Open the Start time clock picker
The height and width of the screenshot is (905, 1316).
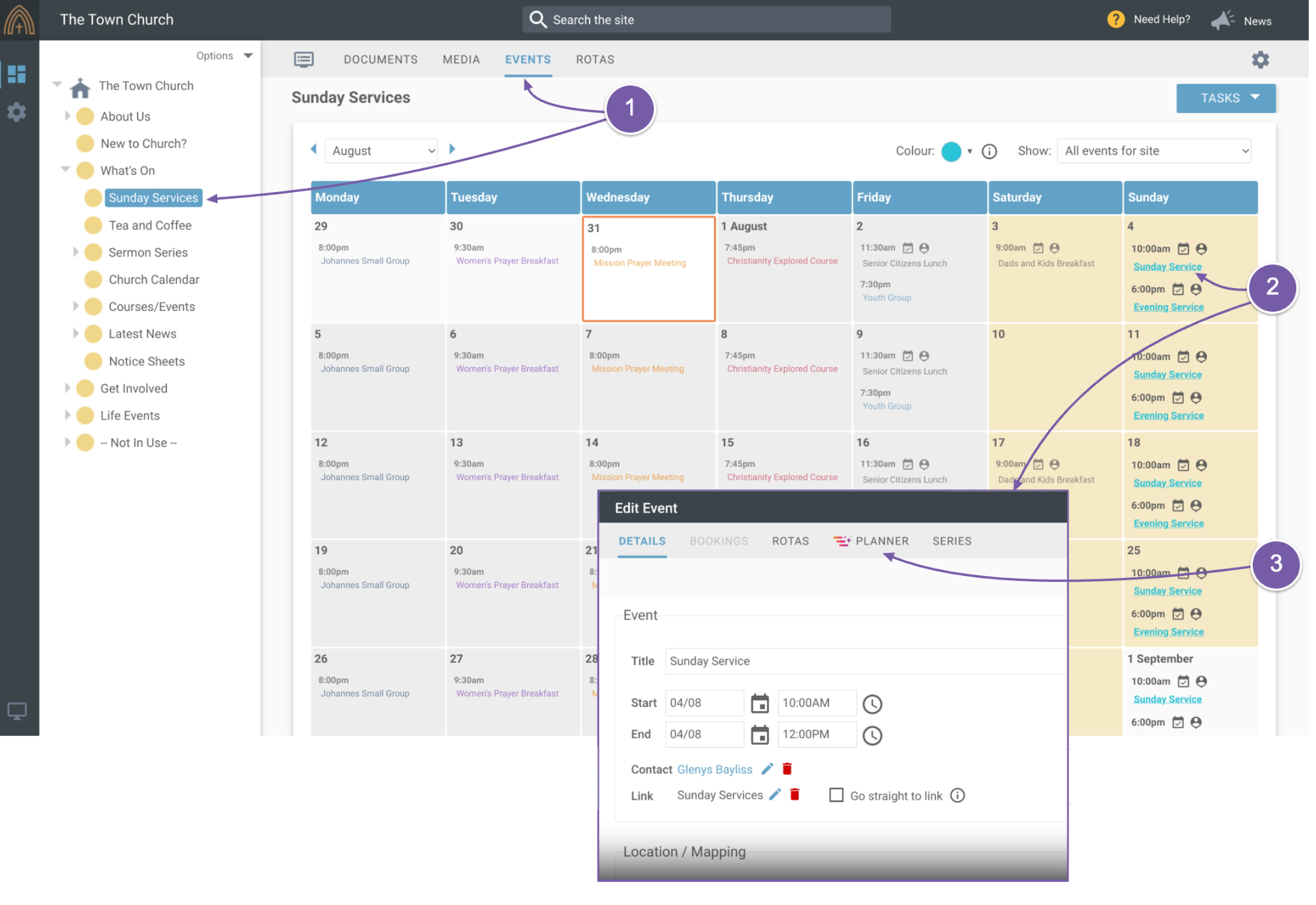(873, 704)
